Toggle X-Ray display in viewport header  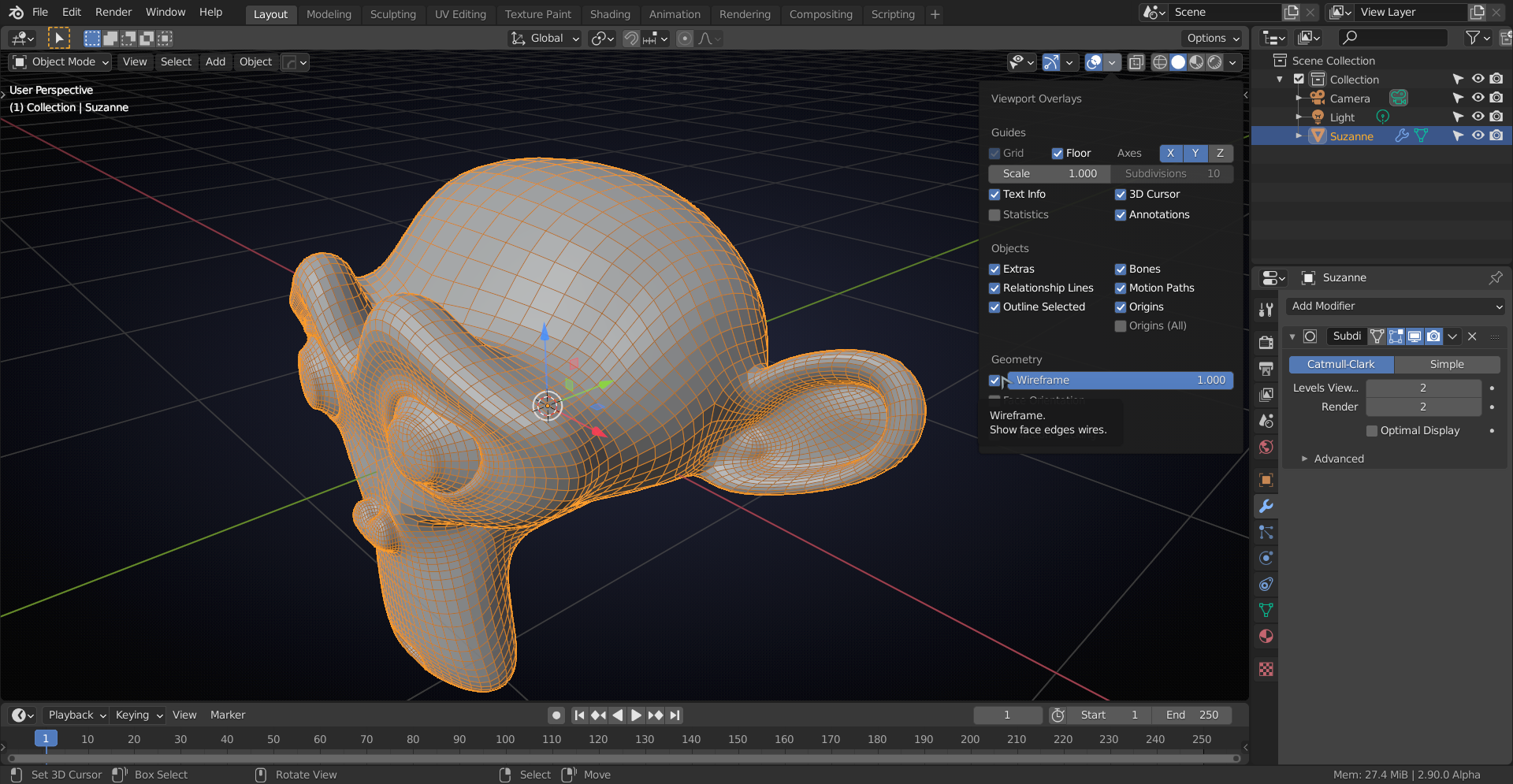click(1136, 62)
